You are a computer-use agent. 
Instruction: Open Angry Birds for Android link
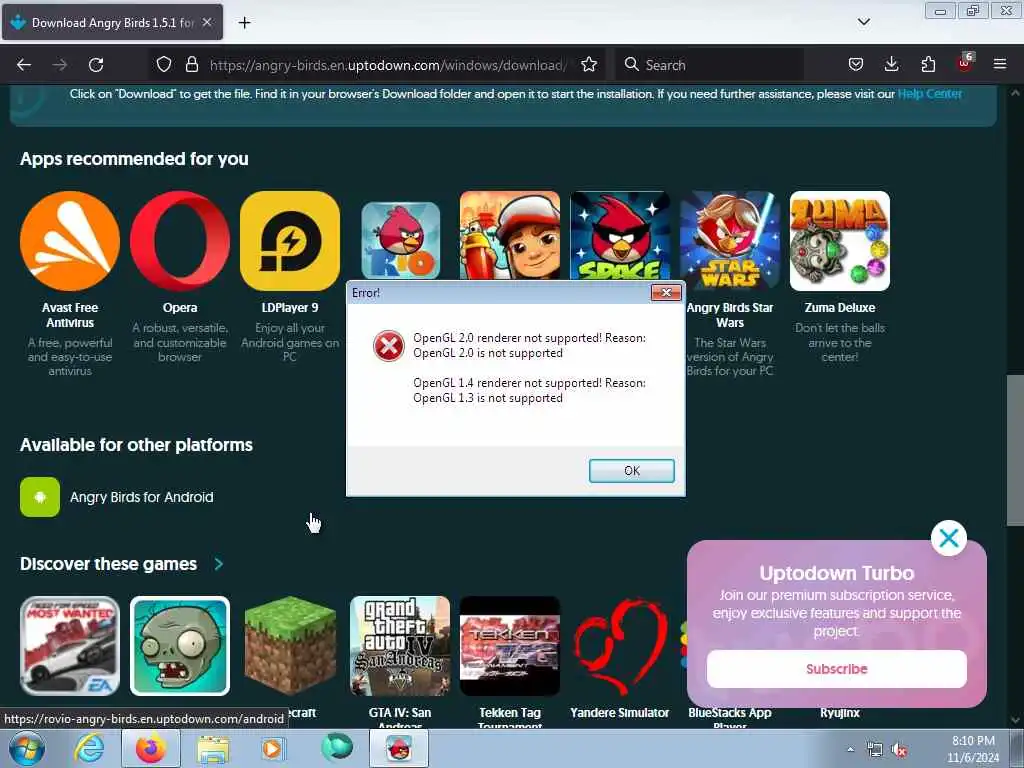(x=142, y=497)
